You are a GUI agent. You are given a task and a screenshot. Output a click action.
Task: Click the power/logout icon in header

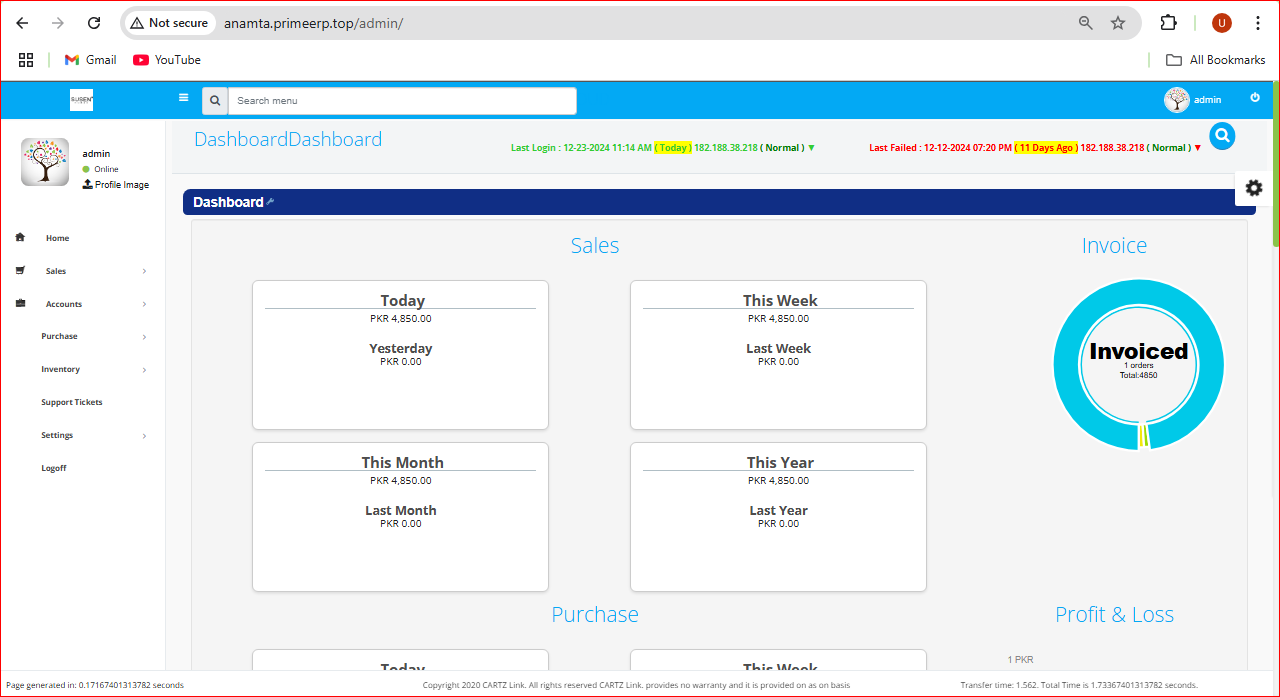1254,99
